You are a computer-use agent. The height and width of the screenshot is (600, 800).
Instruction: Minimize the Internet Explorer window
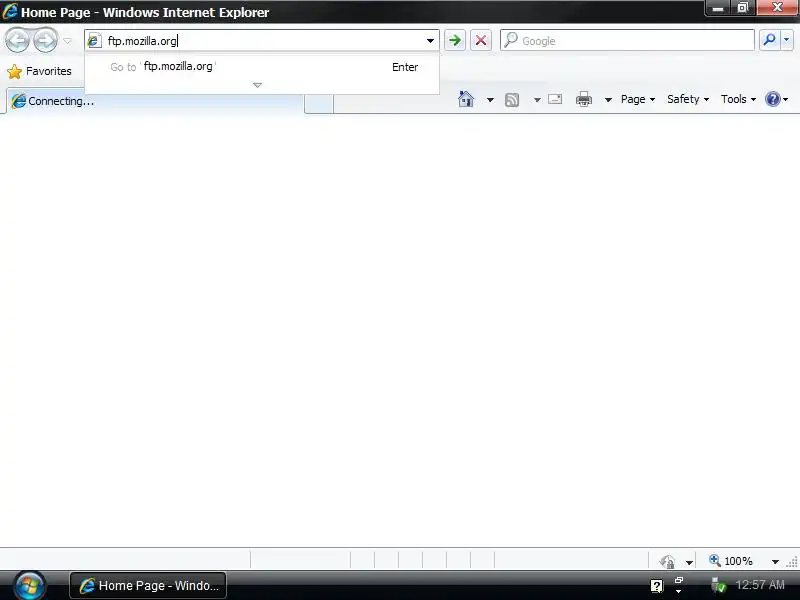tap(718, 8)
